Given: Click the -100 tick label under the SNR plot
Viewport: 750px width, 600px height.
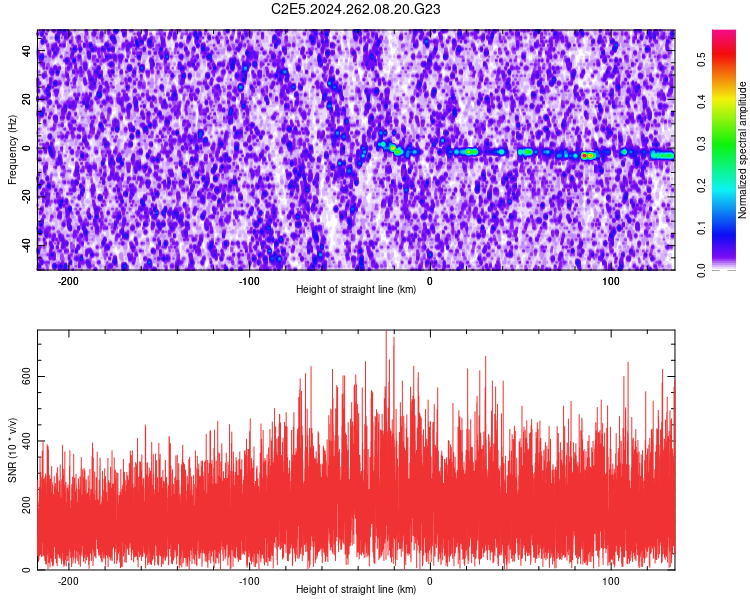Looking at the screenshot, I should click(249, 581).
